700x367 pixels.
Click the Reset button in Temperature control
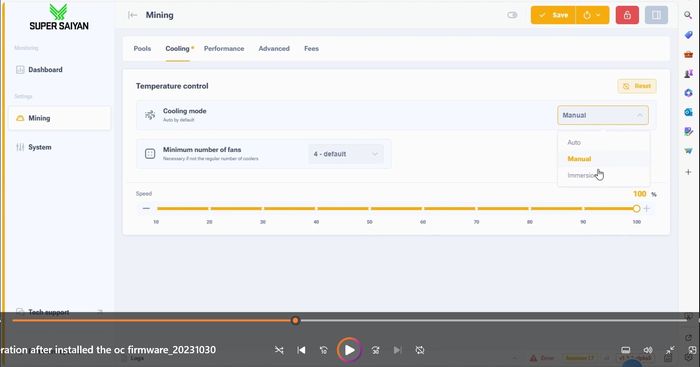(x=637, y=86)
